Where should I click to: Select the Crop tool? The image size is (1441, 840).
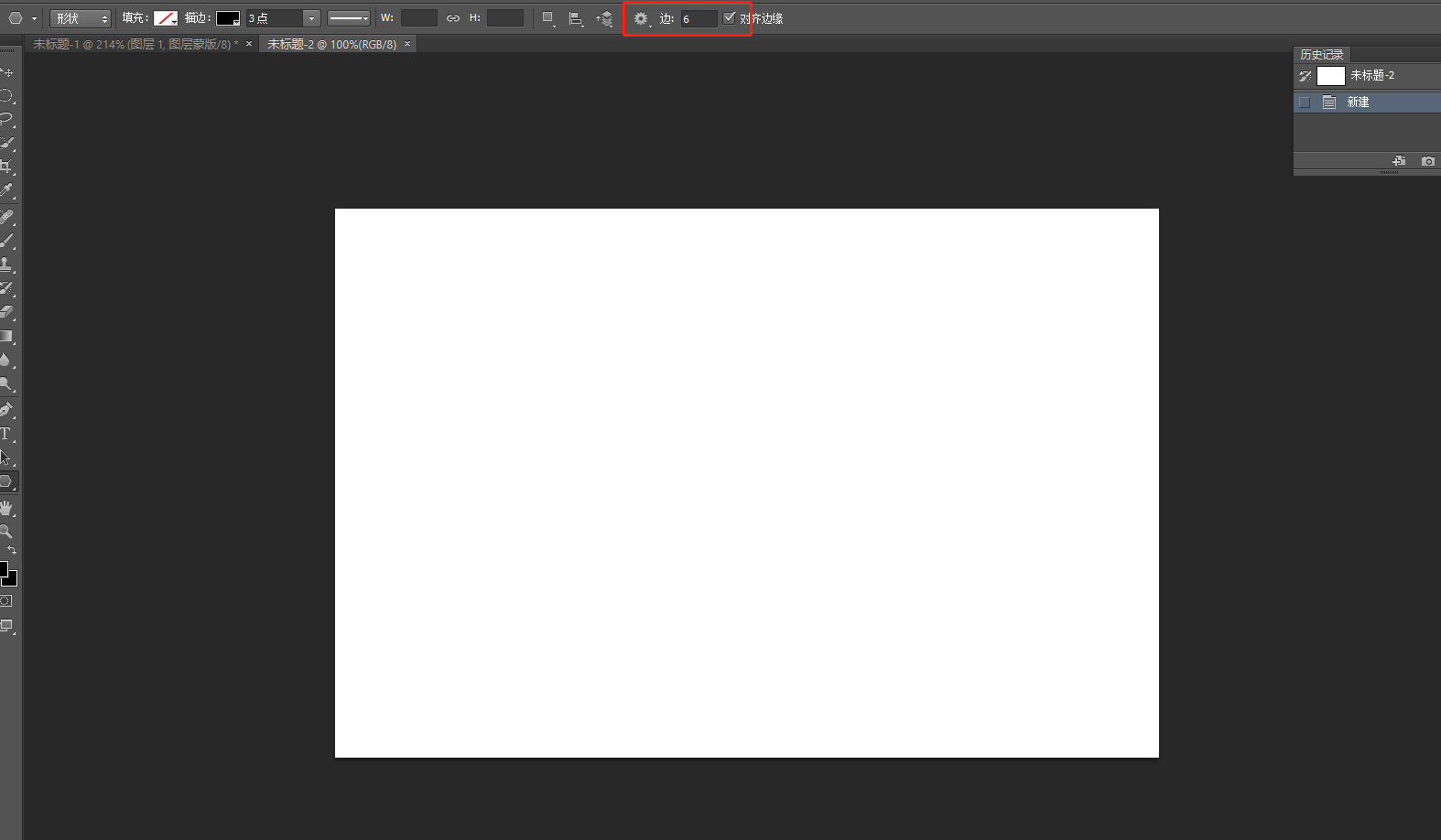pos(6,167)
